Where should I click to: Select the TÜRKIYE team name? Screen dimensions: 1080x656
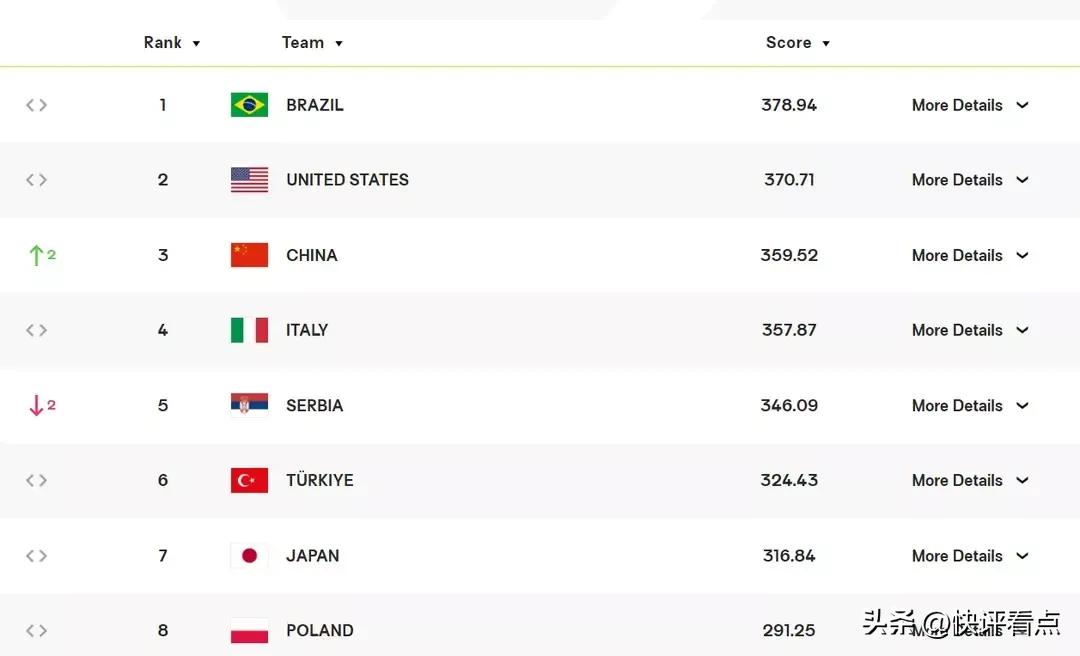click(319, 480)
